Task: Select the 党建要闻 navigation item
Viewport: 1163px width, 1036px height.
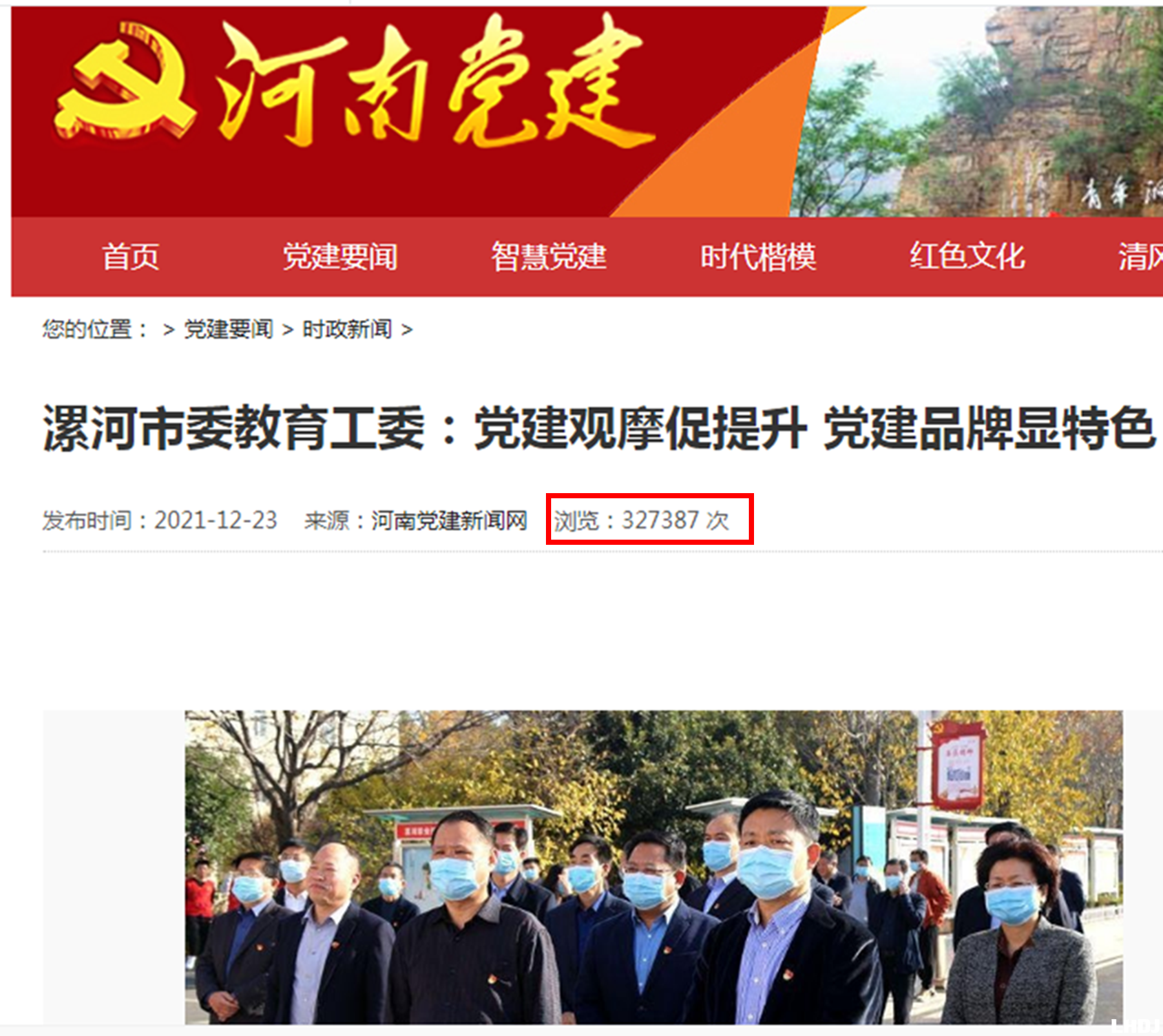Action: [341, 257]
